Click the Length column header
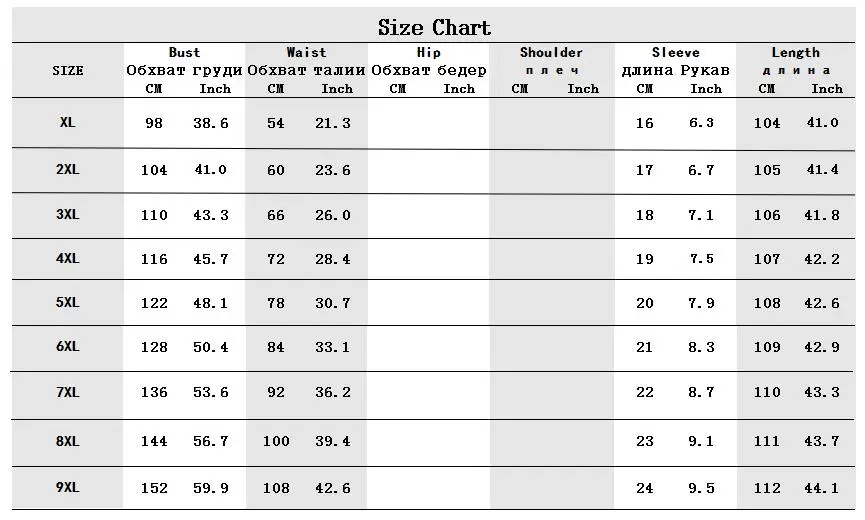 pyautogui.click(x=795, y=52)
